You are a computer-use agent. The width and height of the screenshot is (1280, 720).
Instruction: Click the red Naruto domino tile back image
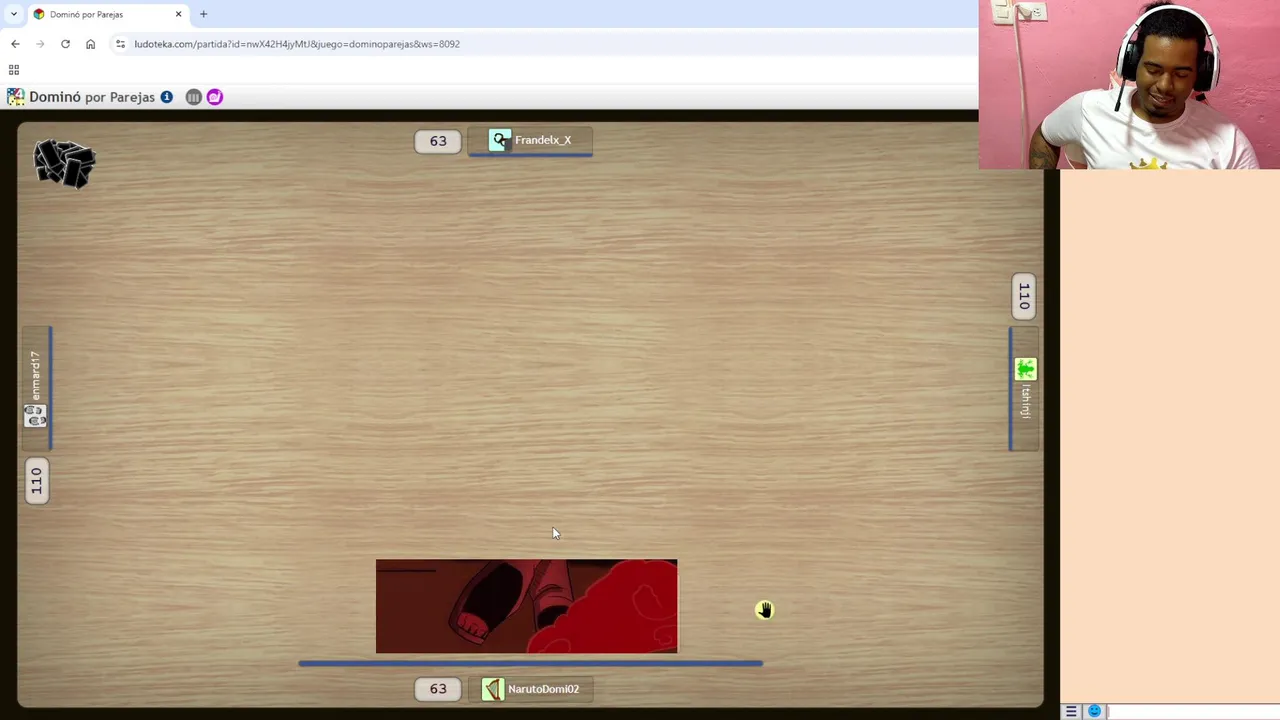coord(526,606)
